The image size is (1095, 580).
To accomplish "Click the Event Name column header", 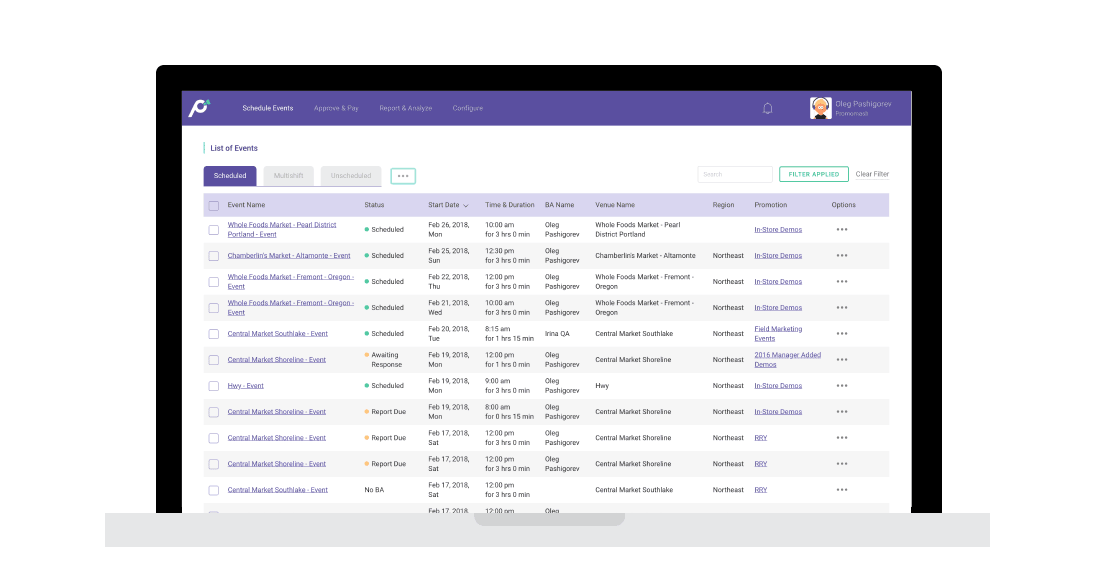I will pyautogui.click(x=246, y=205).
